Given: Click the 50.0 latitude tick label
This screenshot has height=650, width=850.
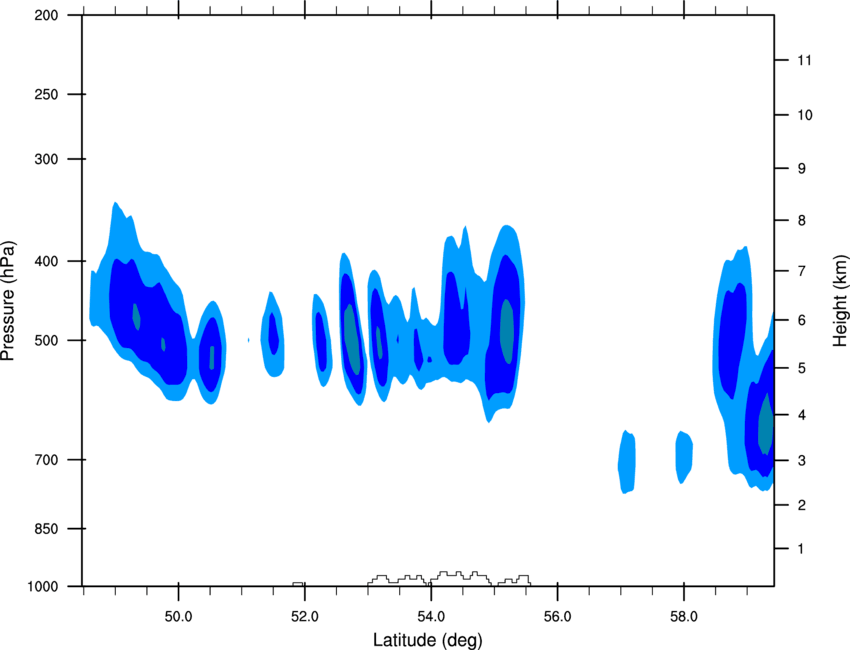Looking at the screenshot, I should pyautogui.click(x=178, y=617).
